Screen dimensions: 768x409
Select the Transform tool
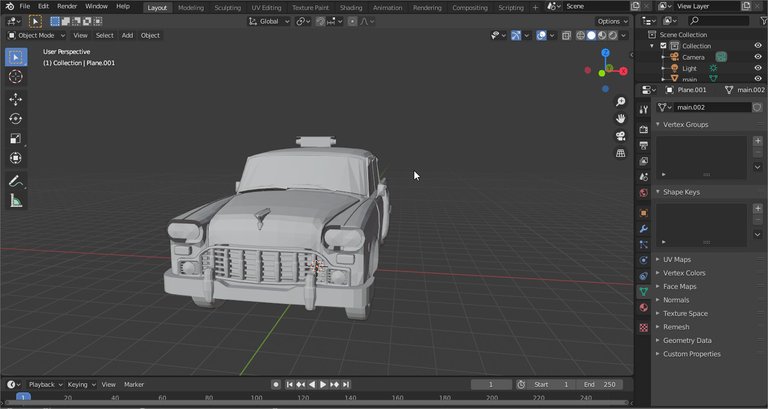pyautogui.click(x=16, y=158)
